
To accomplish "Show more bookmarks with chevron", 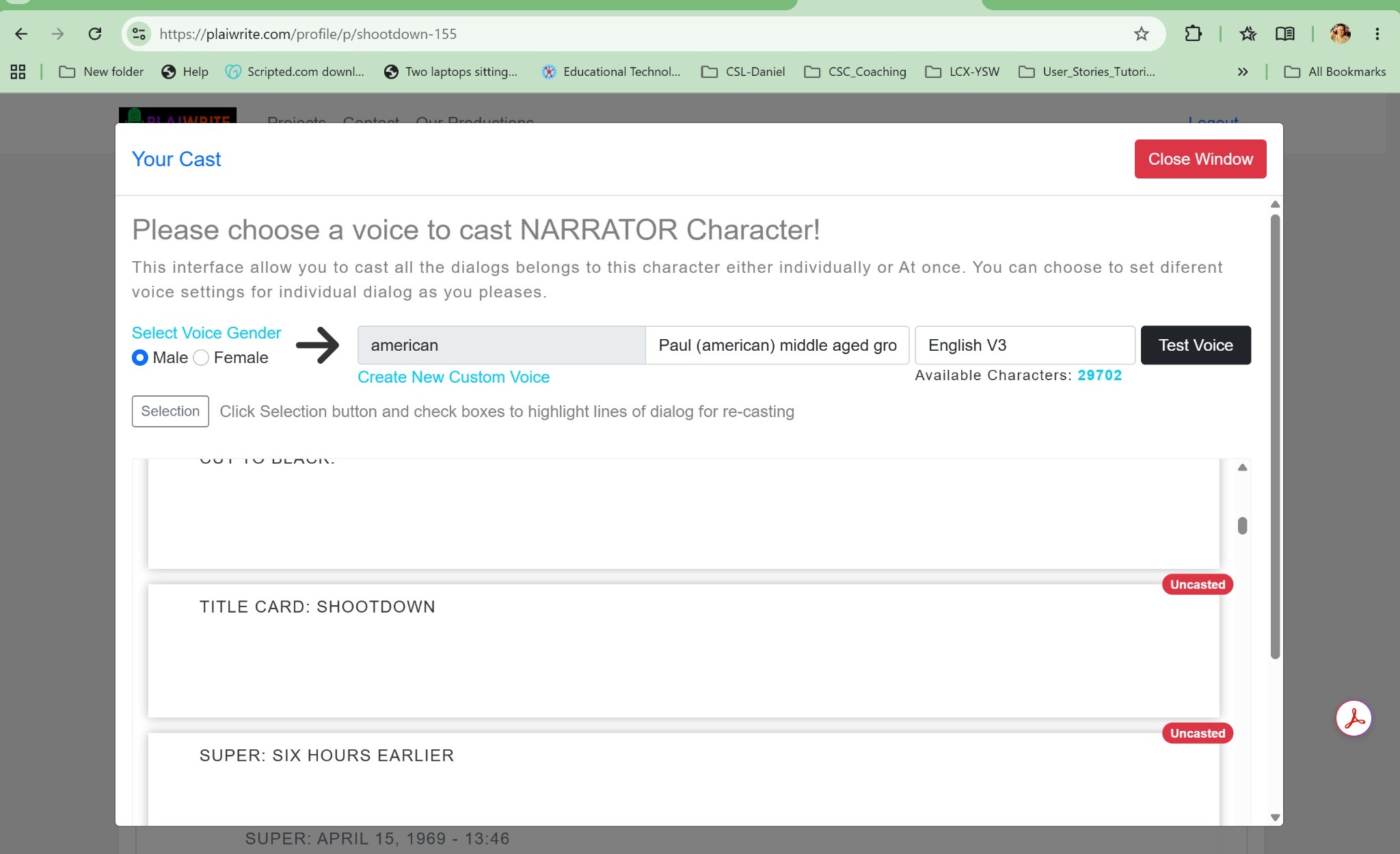I will 1243,72.
